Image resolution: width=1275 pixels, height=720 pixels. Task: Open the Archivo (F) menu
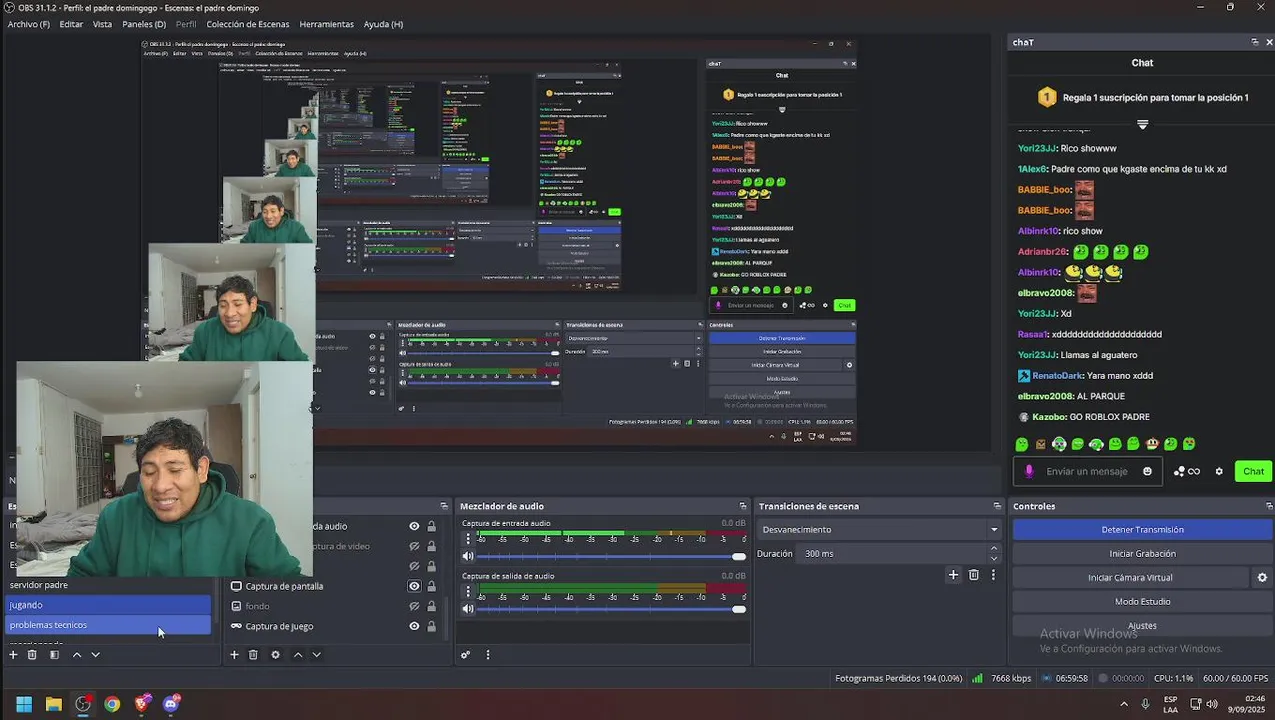(29, 24)
